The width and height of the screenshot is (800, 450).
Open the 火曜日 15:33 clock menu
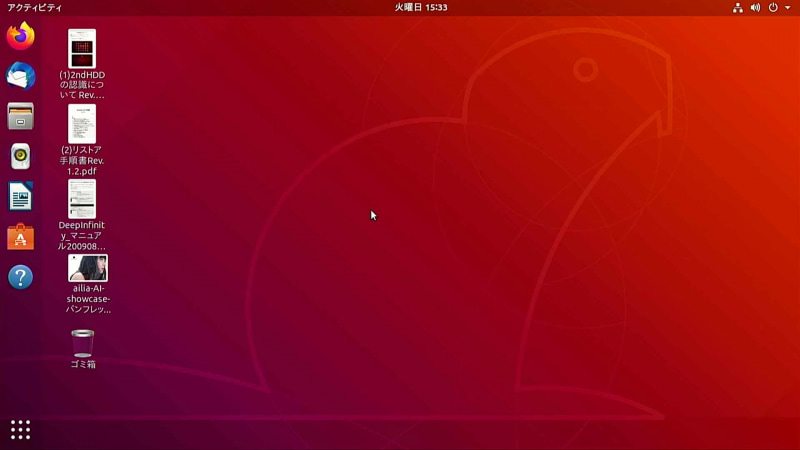click(x=421, y=8)
